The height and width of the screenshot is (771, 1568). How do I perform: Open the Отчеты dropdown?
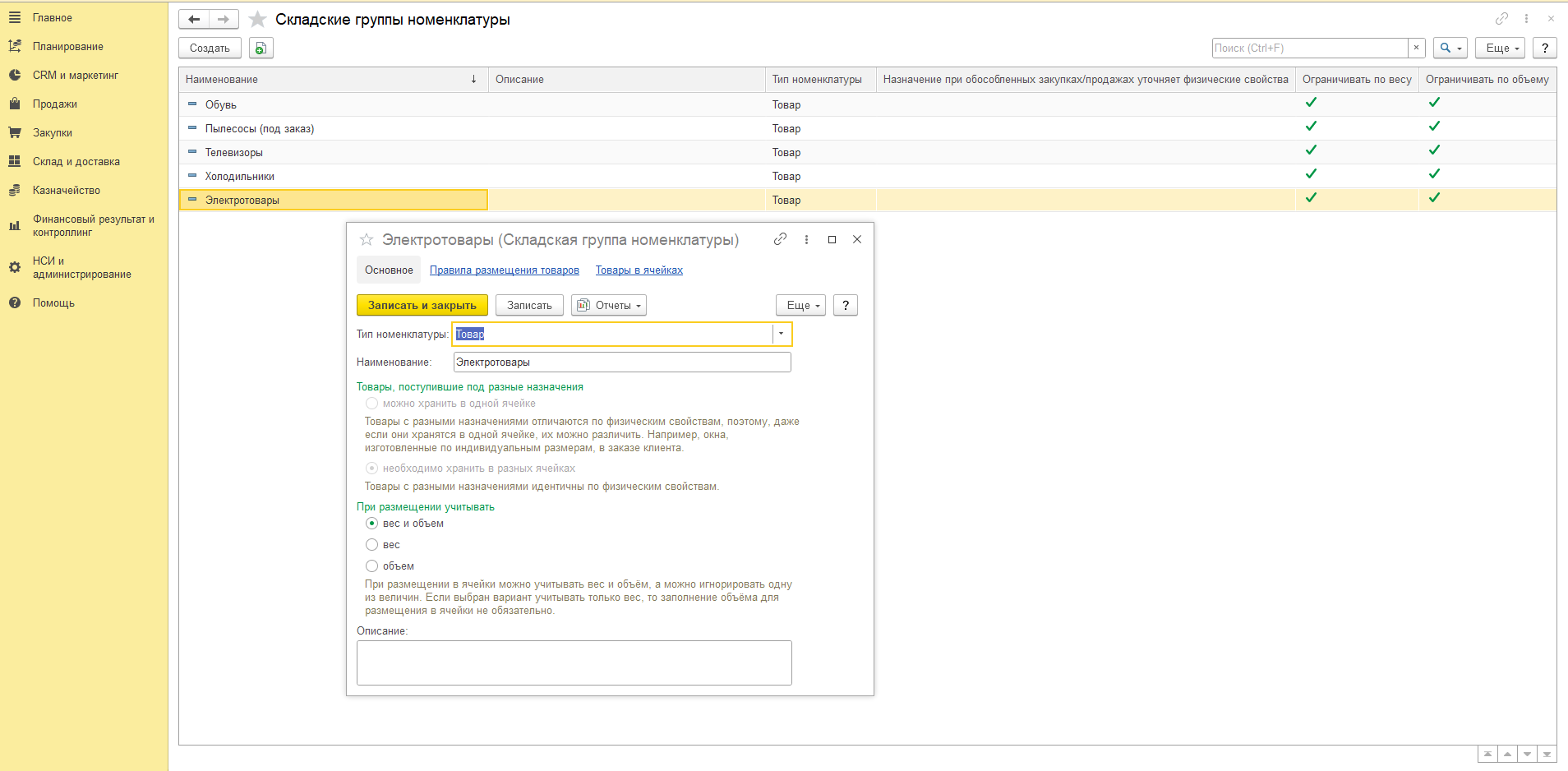tap(609, 305)
